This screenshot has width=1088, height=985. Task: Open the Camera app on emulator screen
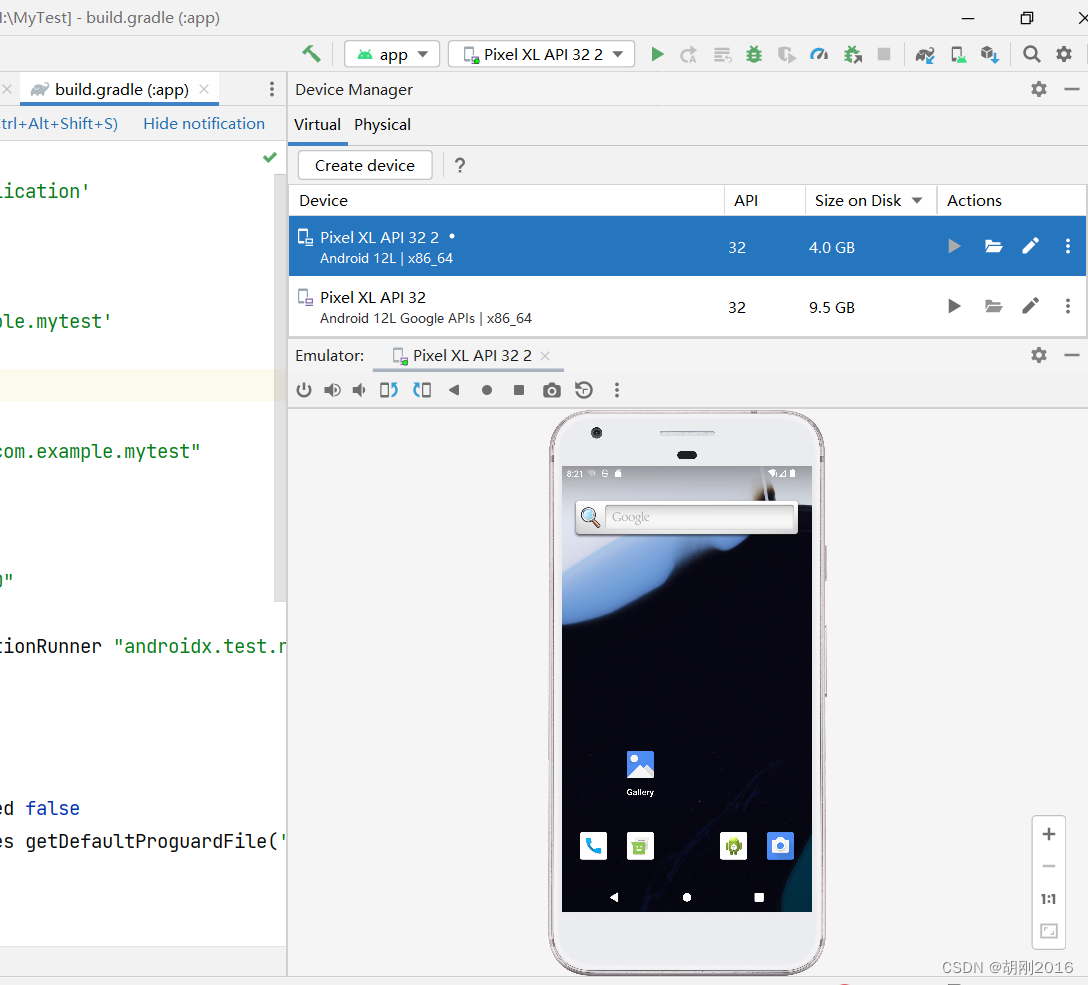coord(780,846)
